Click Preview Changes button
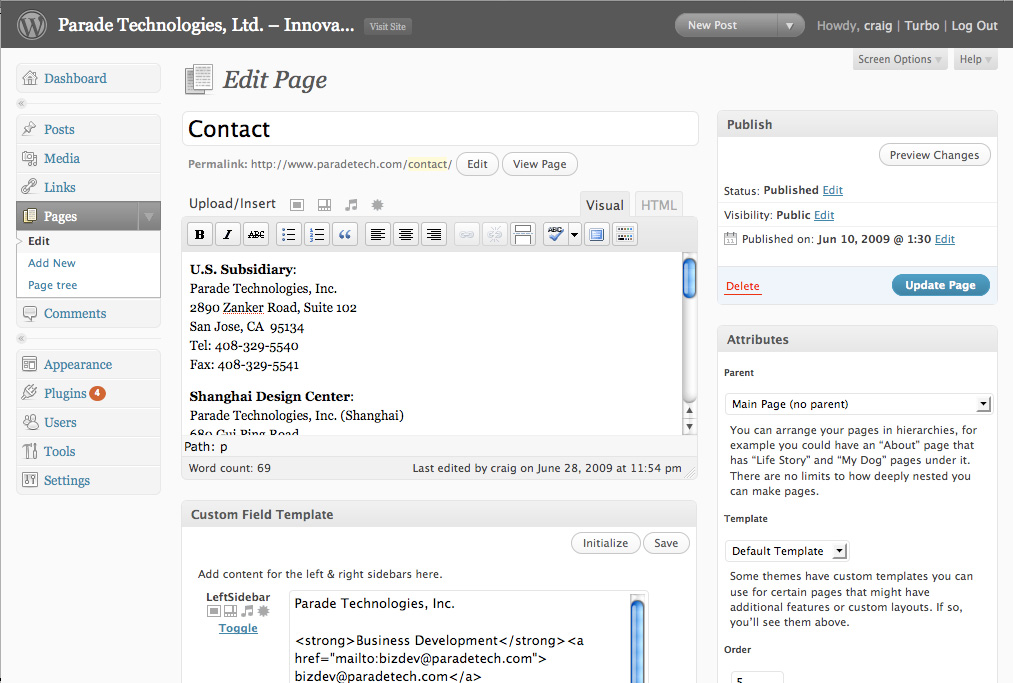This screenshot has height=683, width=1013. pos(934,155)
